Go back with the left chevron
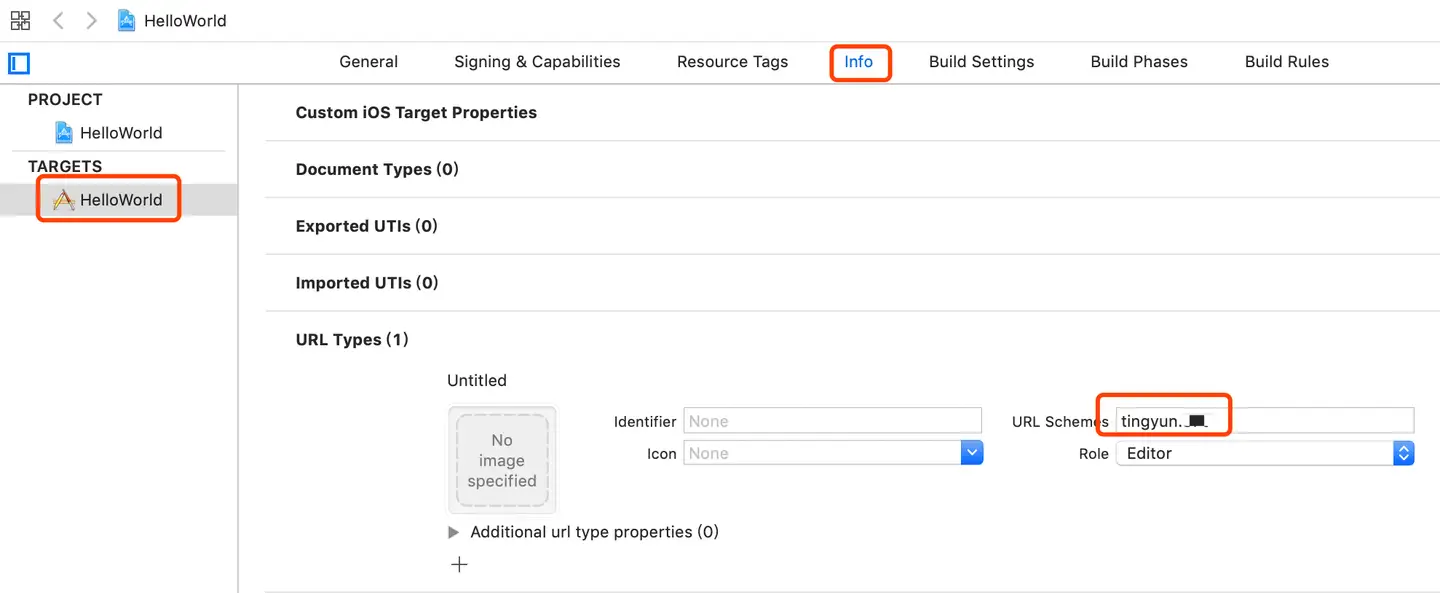 click(x=58, y=20)
